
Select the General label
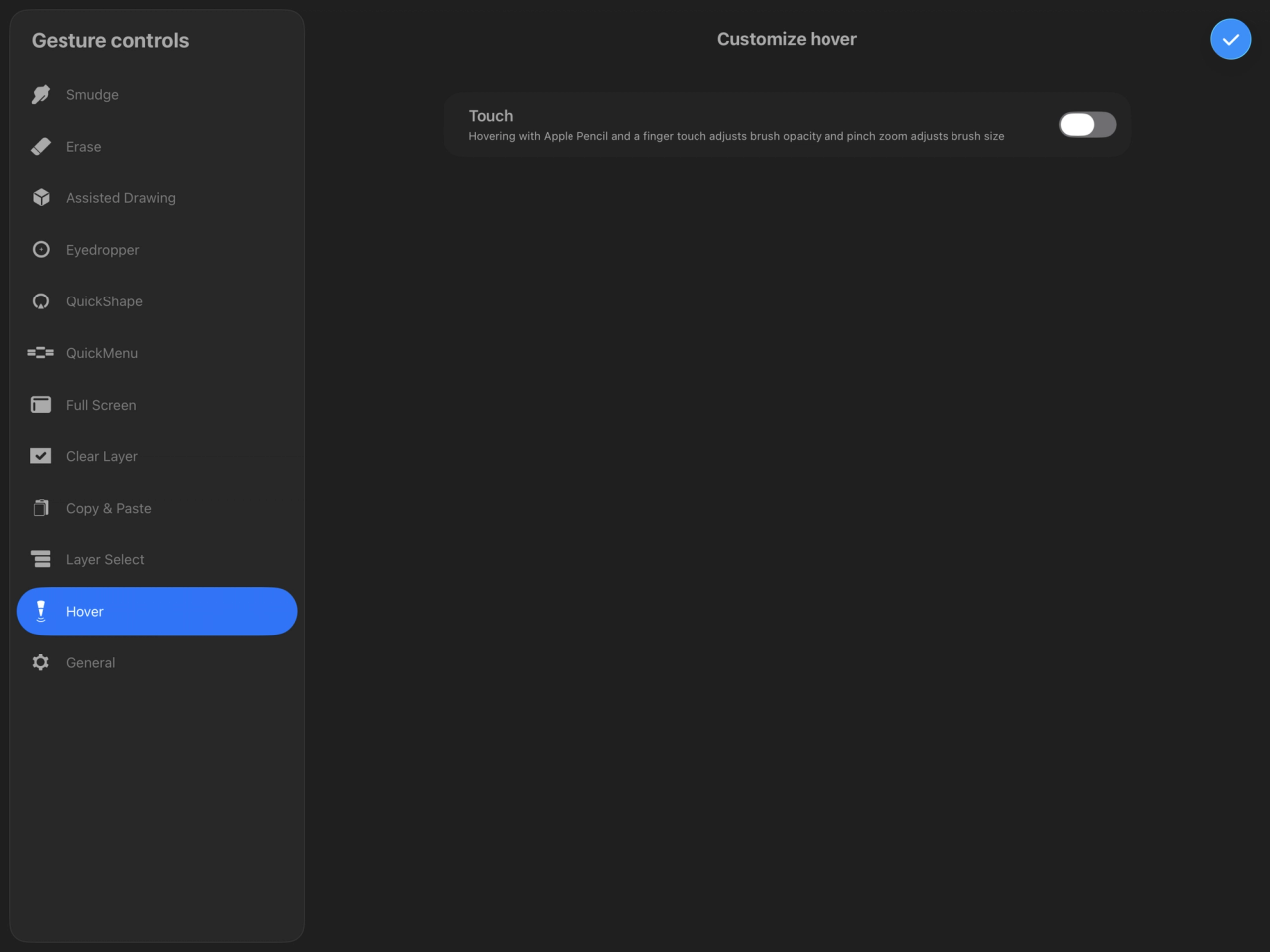pos(91,662)
